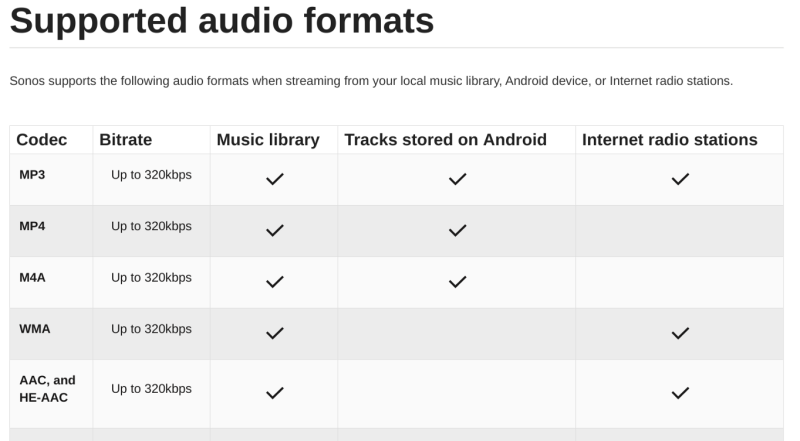This screenshot has height=441, width=800.
Task: Click the MP3 Android tracks checkmark
Action: point(457,179)
